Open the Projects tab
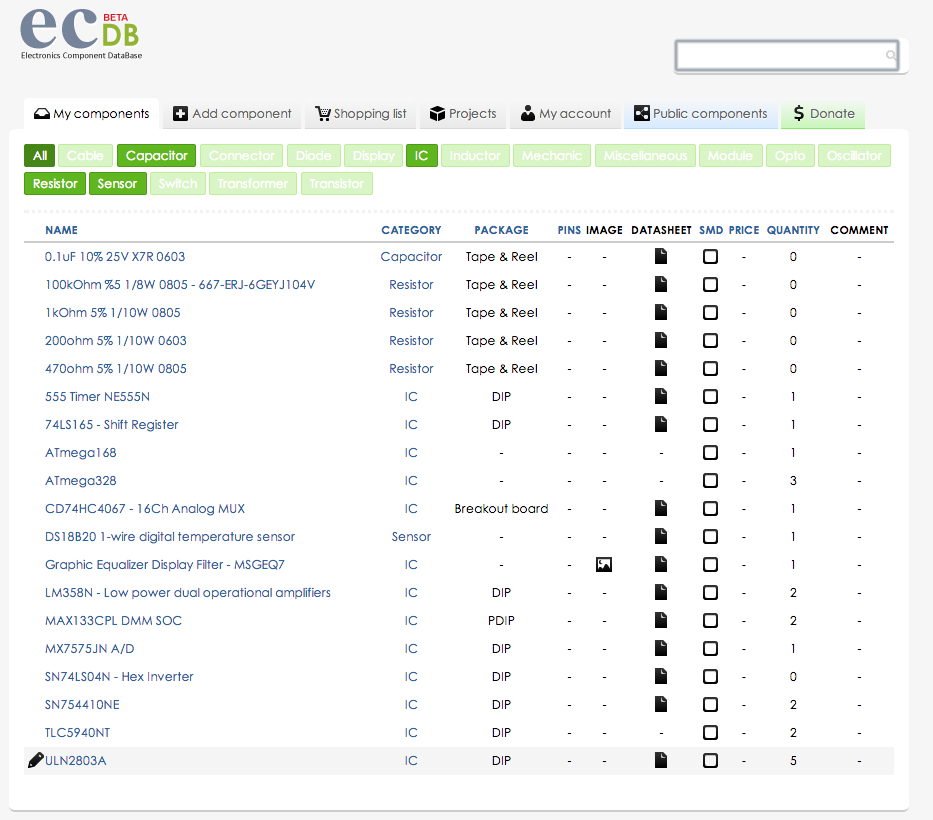This screenshot has width=933, height=820. [463, 114]
